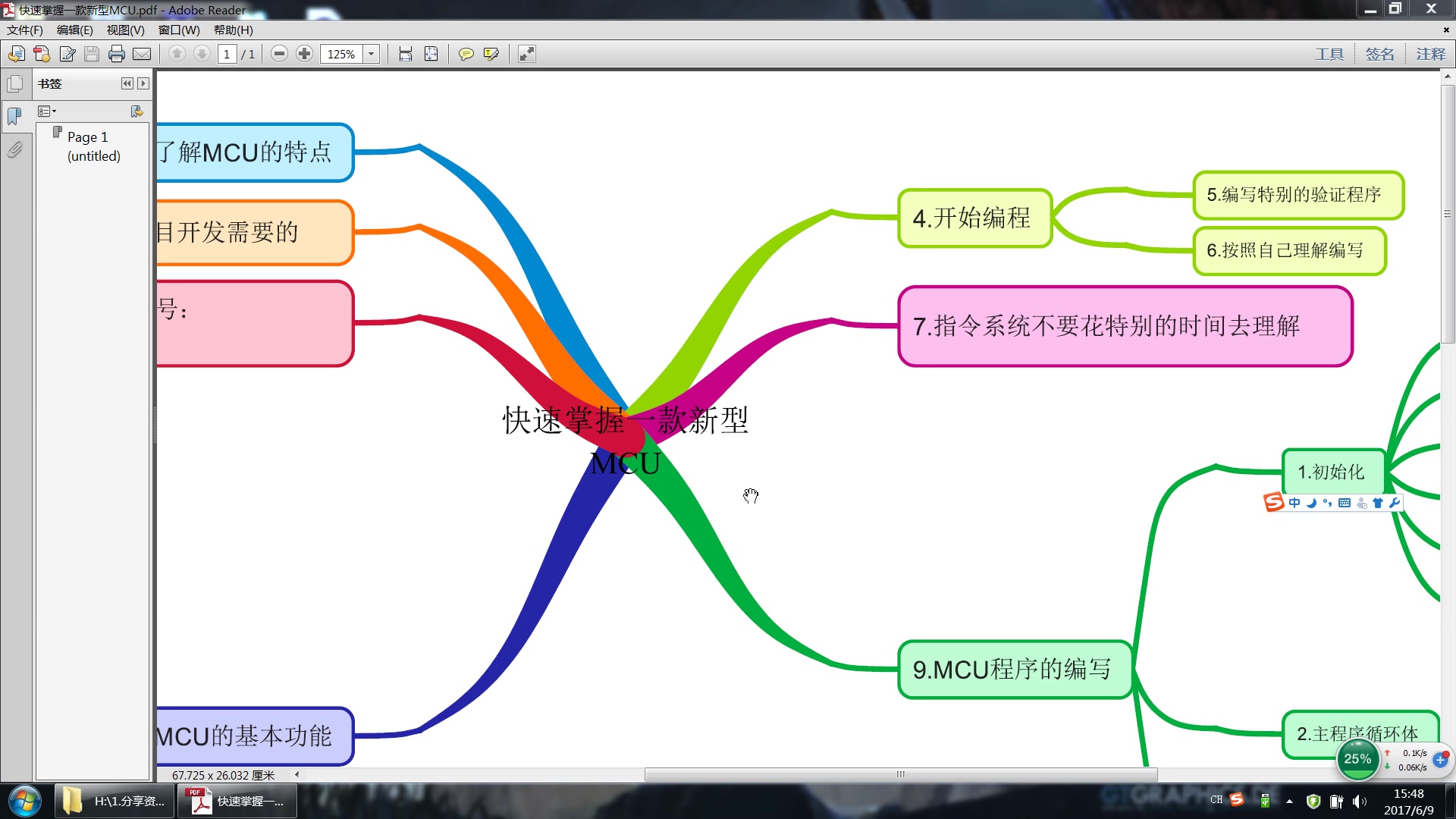Collapse the bookmarks navigation pane
1456x819 pixels.
[127, 83]
